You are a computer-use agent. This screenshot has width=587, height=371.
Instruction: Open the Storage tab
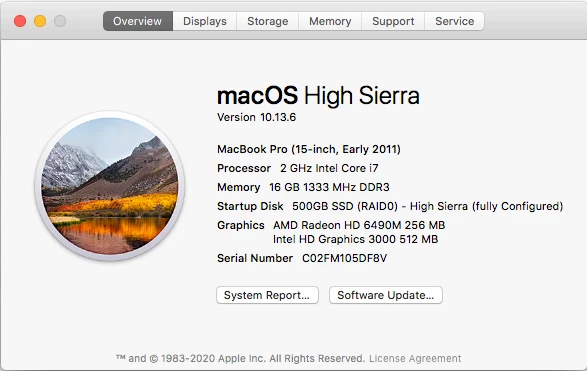268,21
